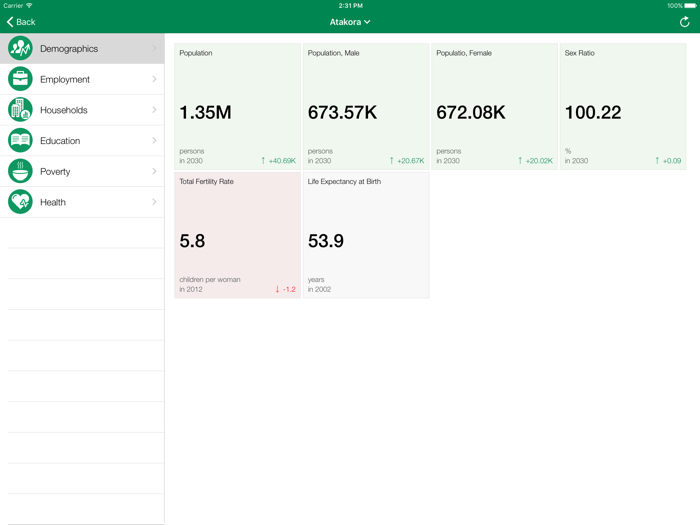Click the Wi-Fi status icon
Image resolution: width=700 pixels, height=525 pixels.
pyautogui.click(x=29, y=5)
